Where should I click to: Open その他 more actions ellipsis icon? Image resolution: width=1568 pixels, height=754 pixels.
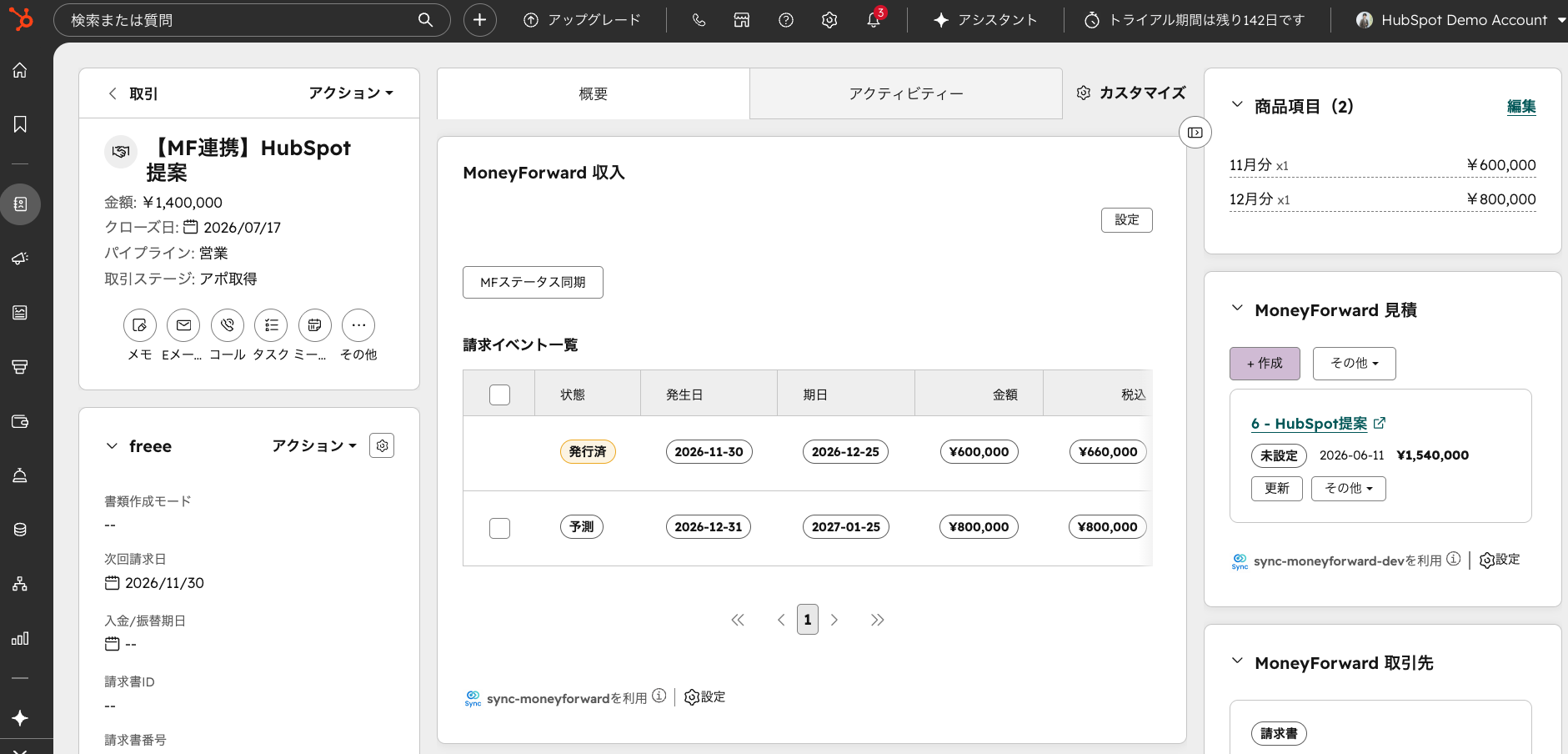click(x=358, y=325)
